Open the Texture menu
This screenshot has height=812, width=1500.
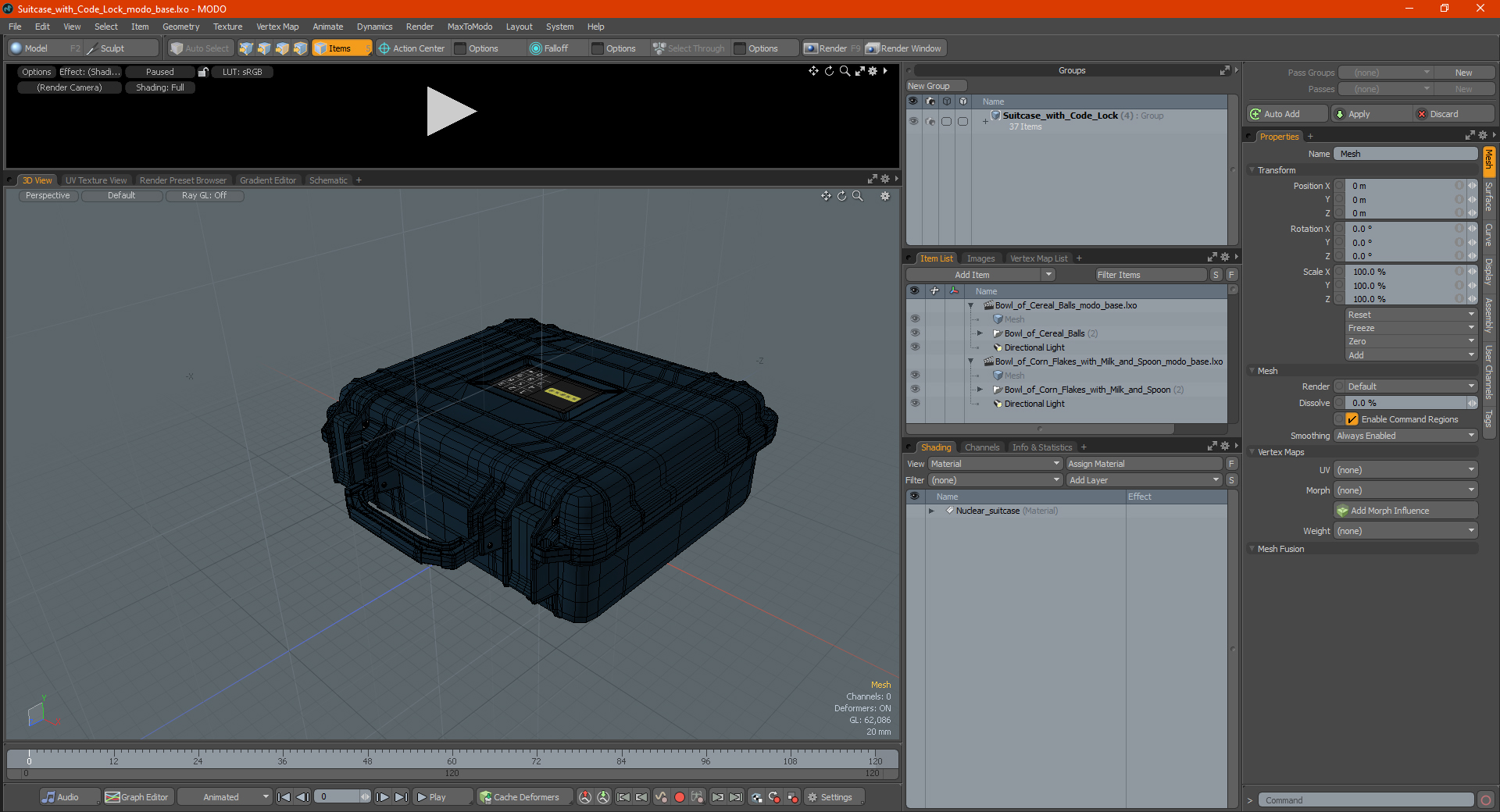click(x=227, y=27)
